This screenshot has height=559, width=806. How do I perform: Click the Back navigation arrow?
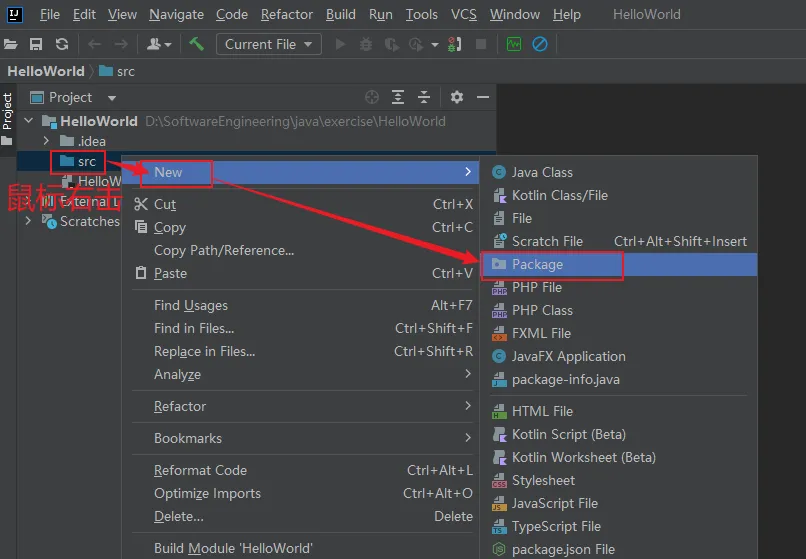[94, 44]
